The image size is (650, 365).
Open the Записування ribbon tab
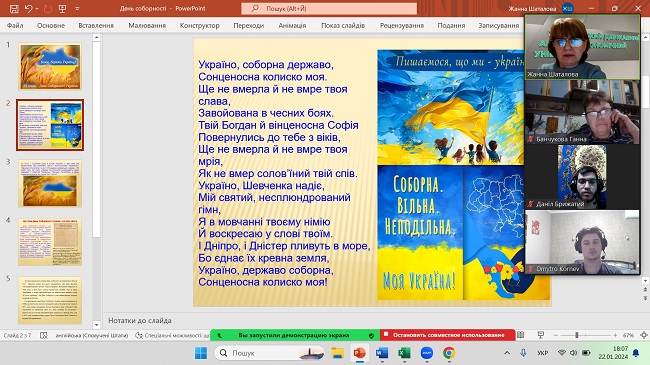click(x=499, y=25)
